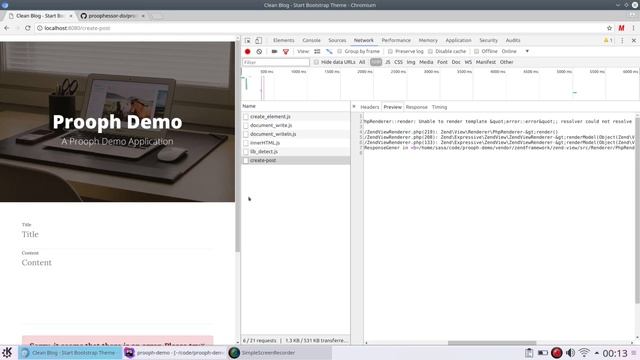This screenshot has width=640, height=360.
Task: Open the volume tray icon
Action: (570, 353)
